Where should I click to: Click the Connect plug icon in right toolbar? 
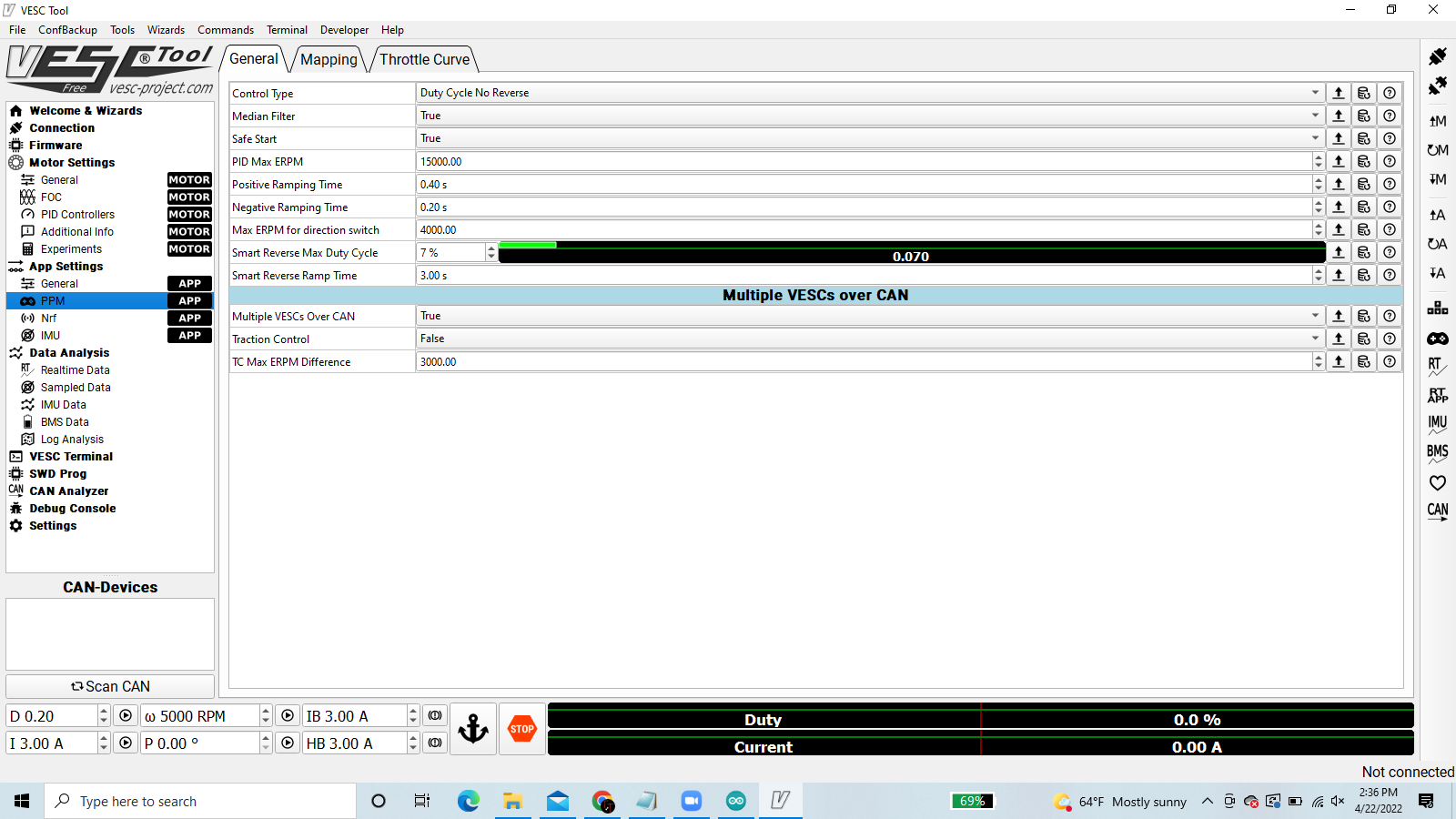point(1438,56)
